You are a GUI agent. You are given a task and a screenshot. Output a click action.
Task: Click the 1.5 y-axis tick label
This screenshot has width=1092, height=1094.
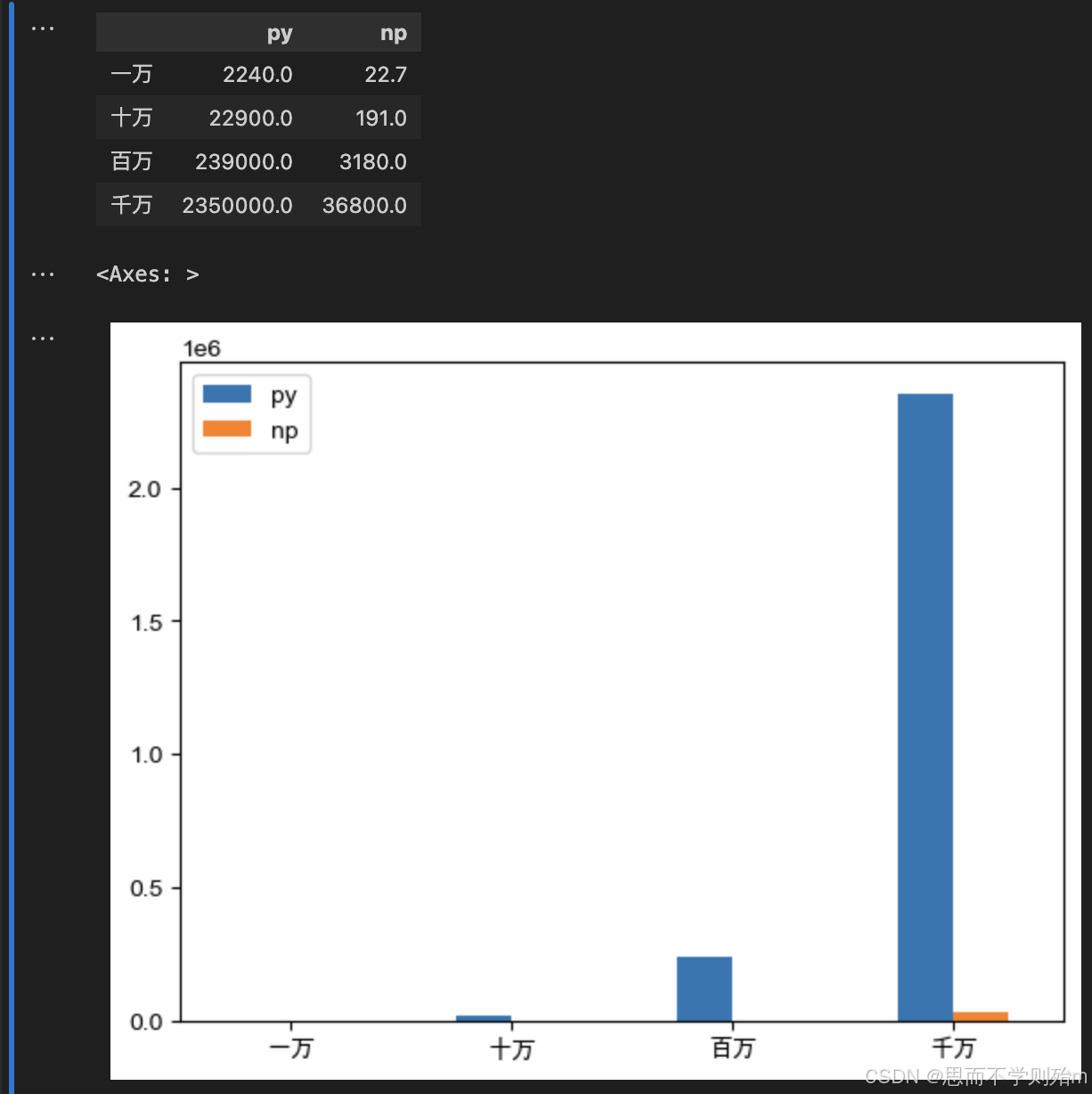click(x=145, y=622)
